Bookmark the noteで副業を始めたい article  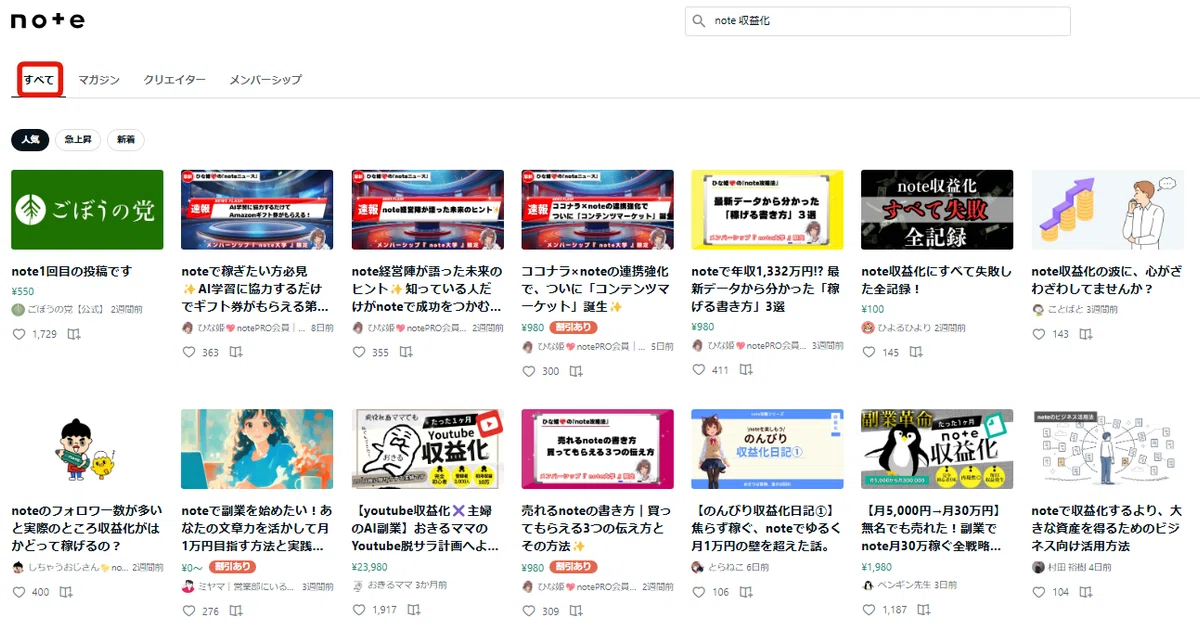(x=236, y=611)
